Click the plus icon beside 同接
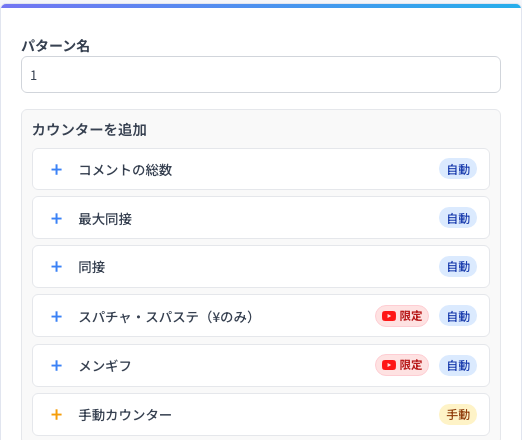 [56, 267]
